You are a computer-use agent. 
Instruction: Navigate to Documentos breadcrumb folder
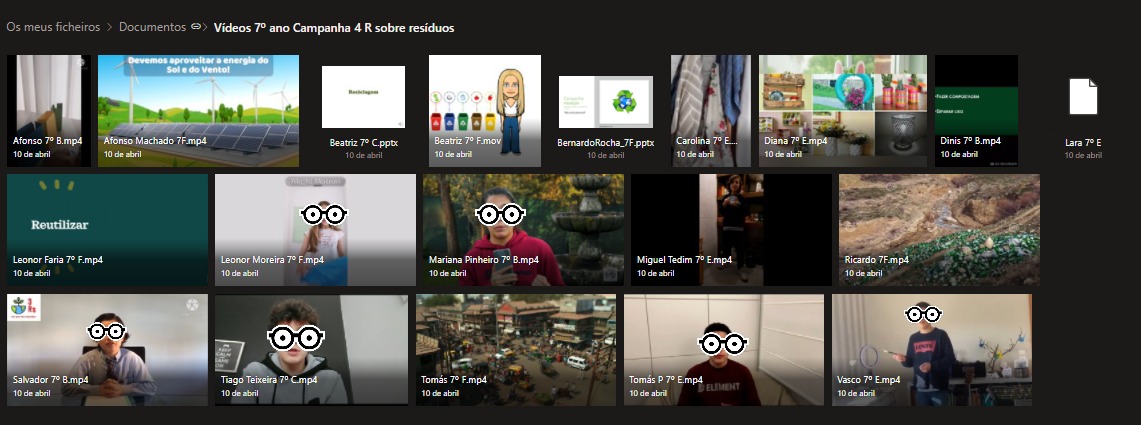(152, 27)
